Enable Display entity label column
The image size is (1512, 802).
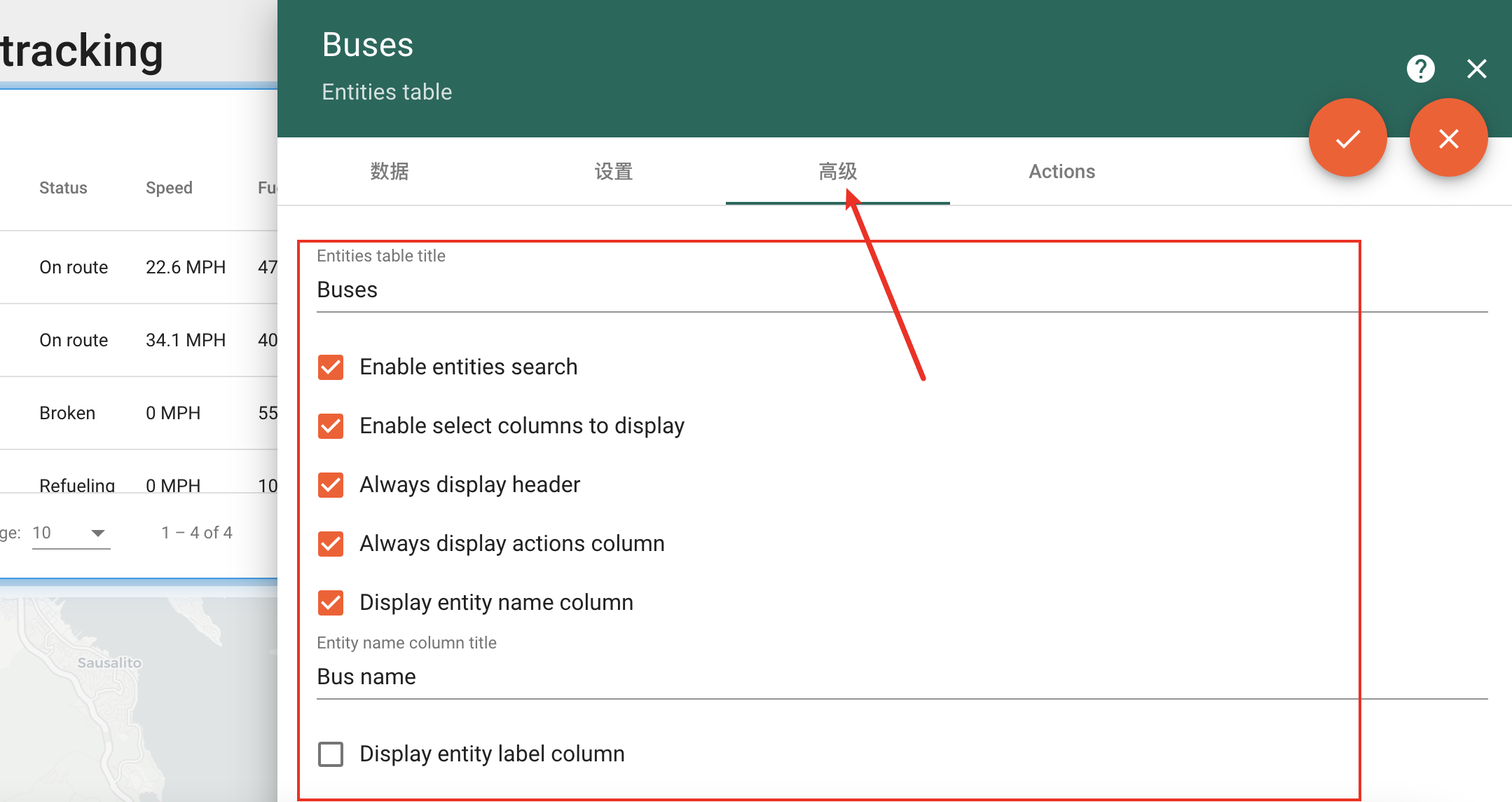pos(331,754)
